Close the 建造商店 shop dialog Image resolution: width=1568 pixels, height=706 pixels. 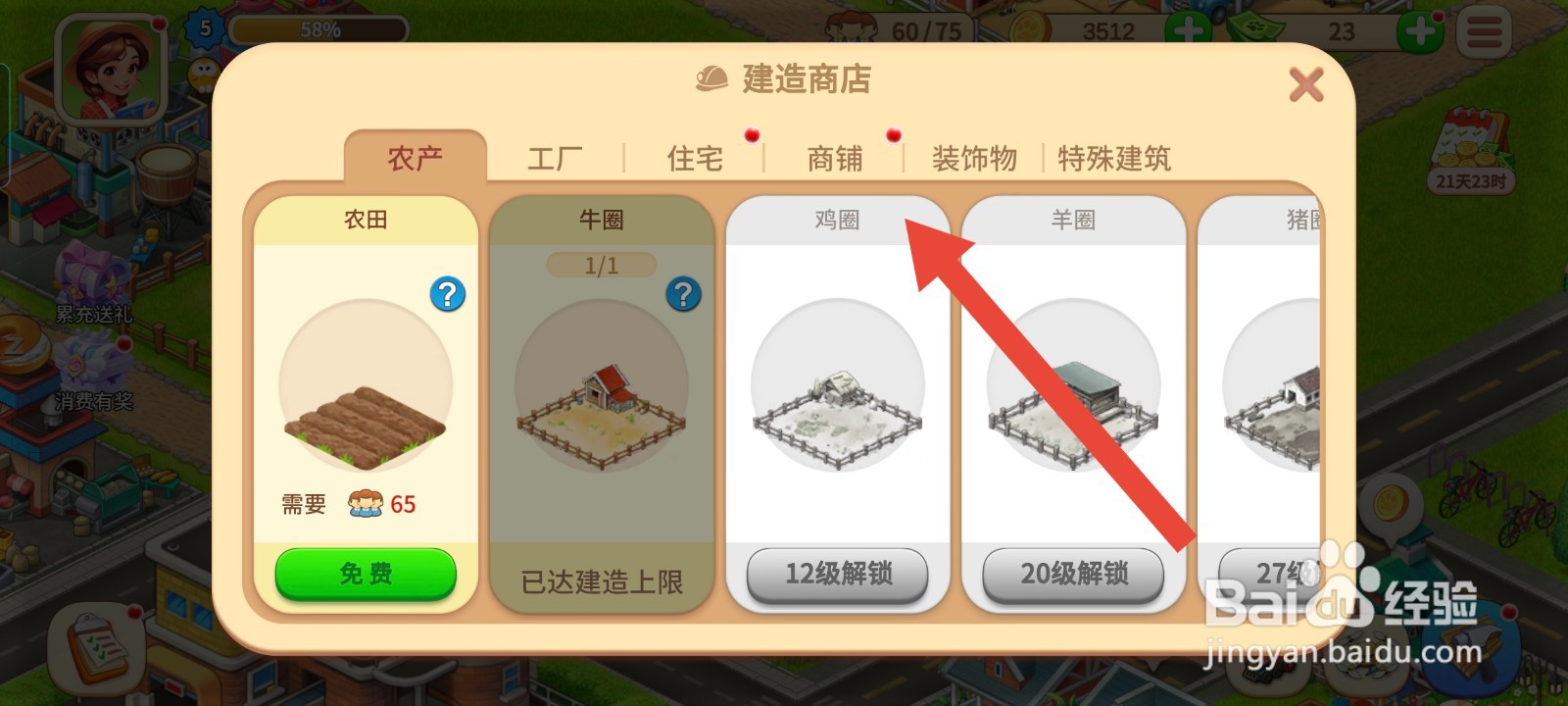click(x=1306, y=84)
